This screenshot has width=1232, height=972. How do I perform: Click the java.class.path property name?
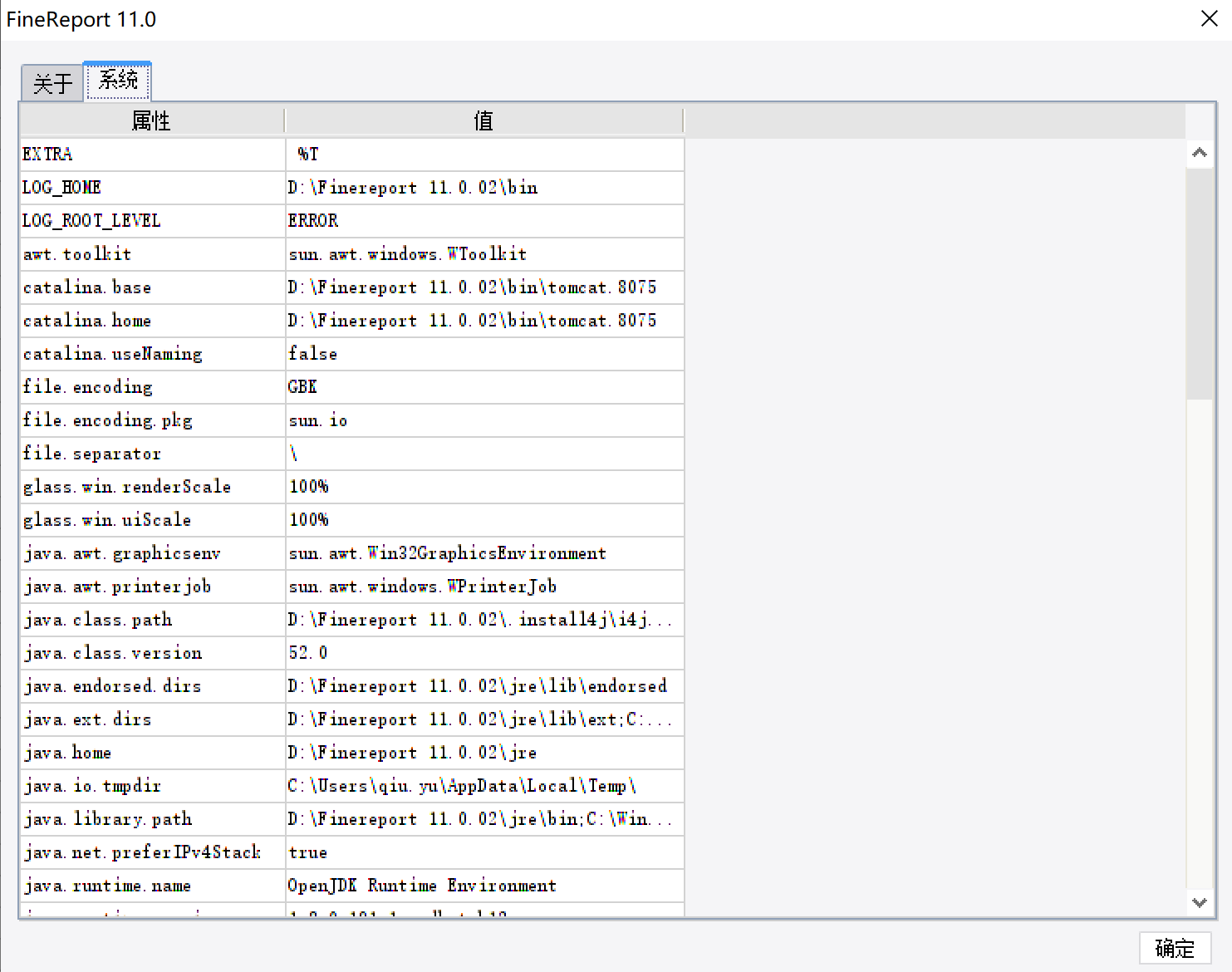(98, 620)
